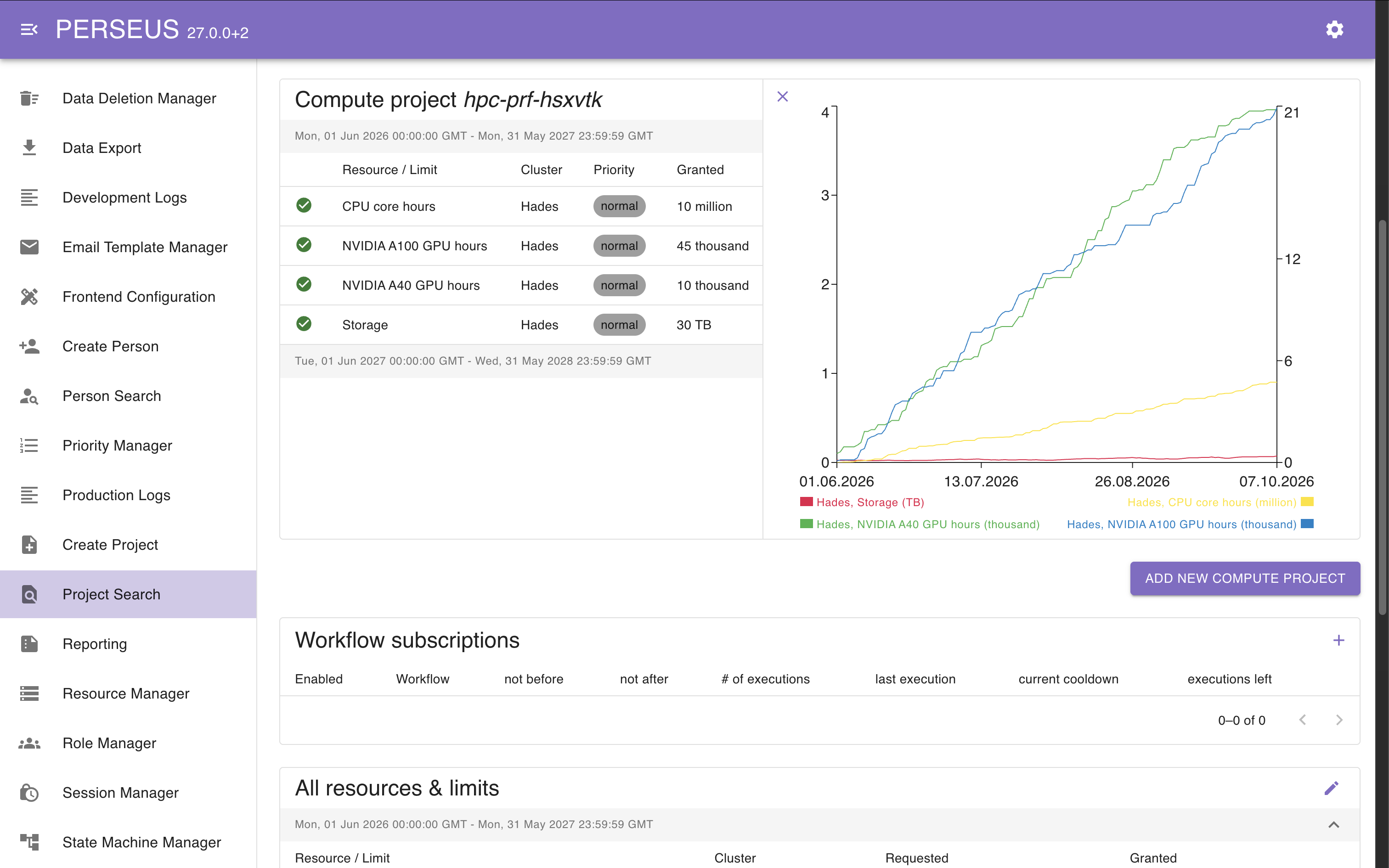Open the settings gear icon
1389x868 pixels.
click(1334, 29)
